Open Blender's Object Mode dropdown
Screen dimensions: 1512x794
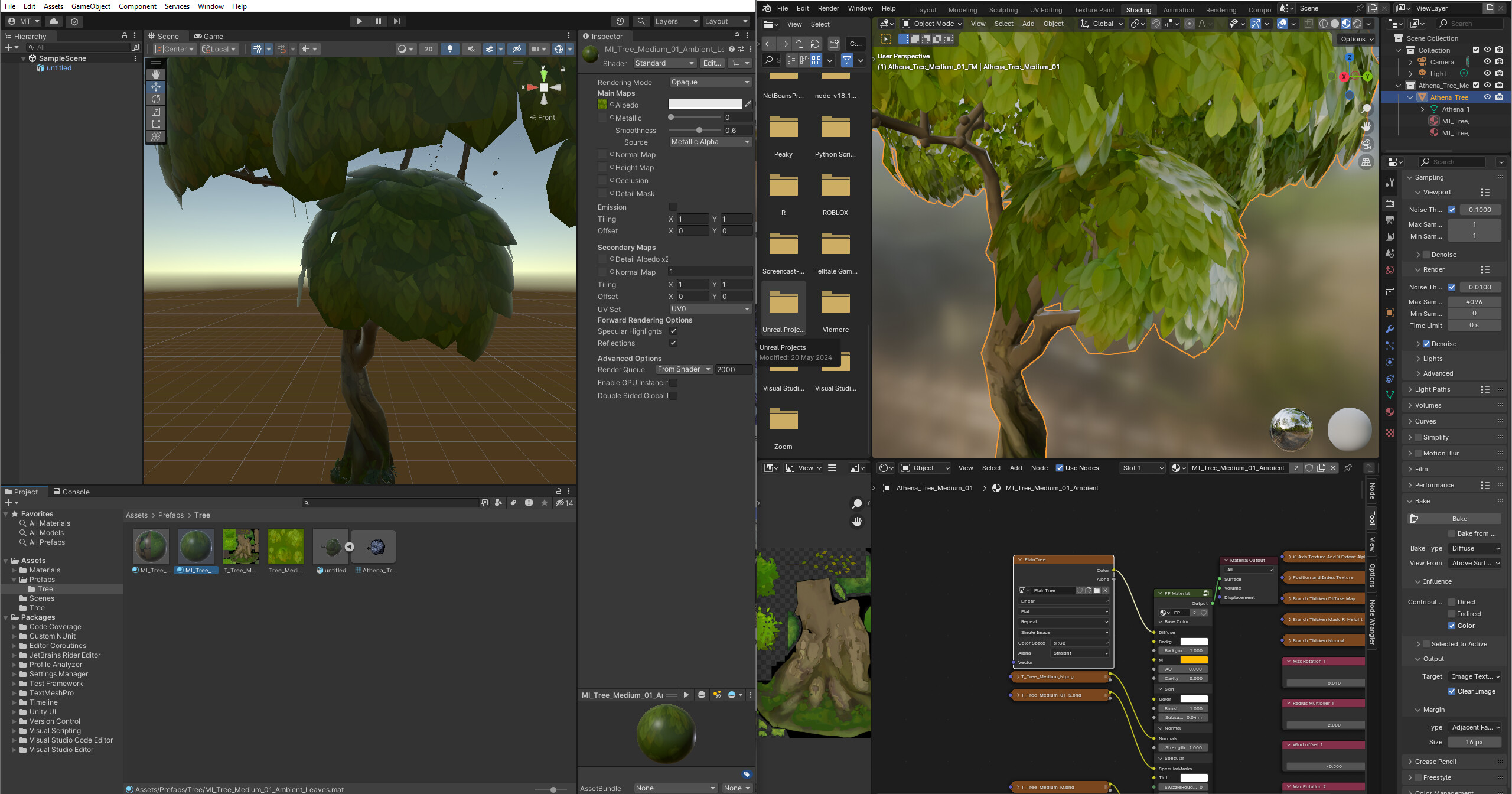931,24
